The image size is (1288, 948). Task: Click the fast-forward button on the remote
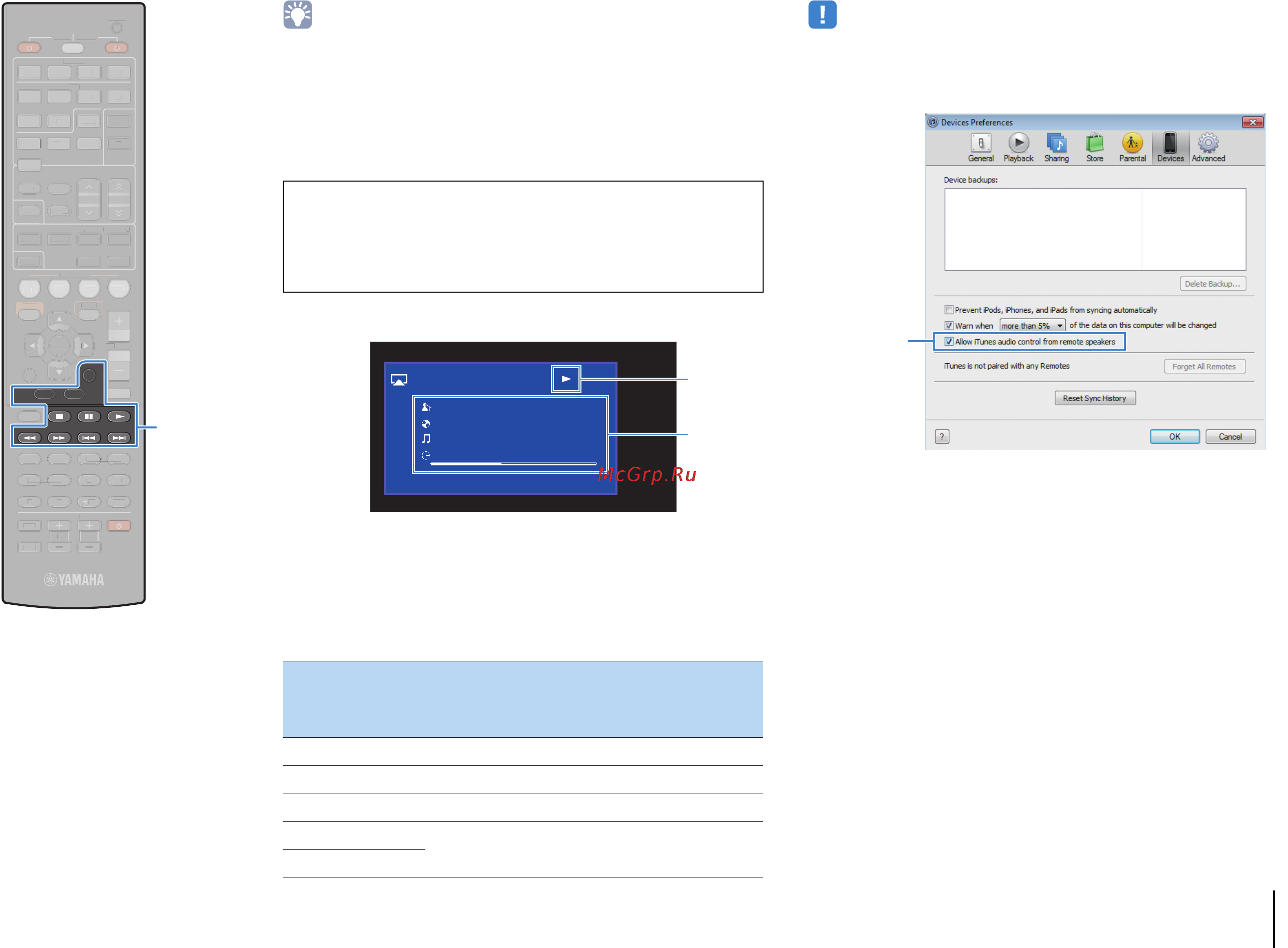click(x=59, y=438)
